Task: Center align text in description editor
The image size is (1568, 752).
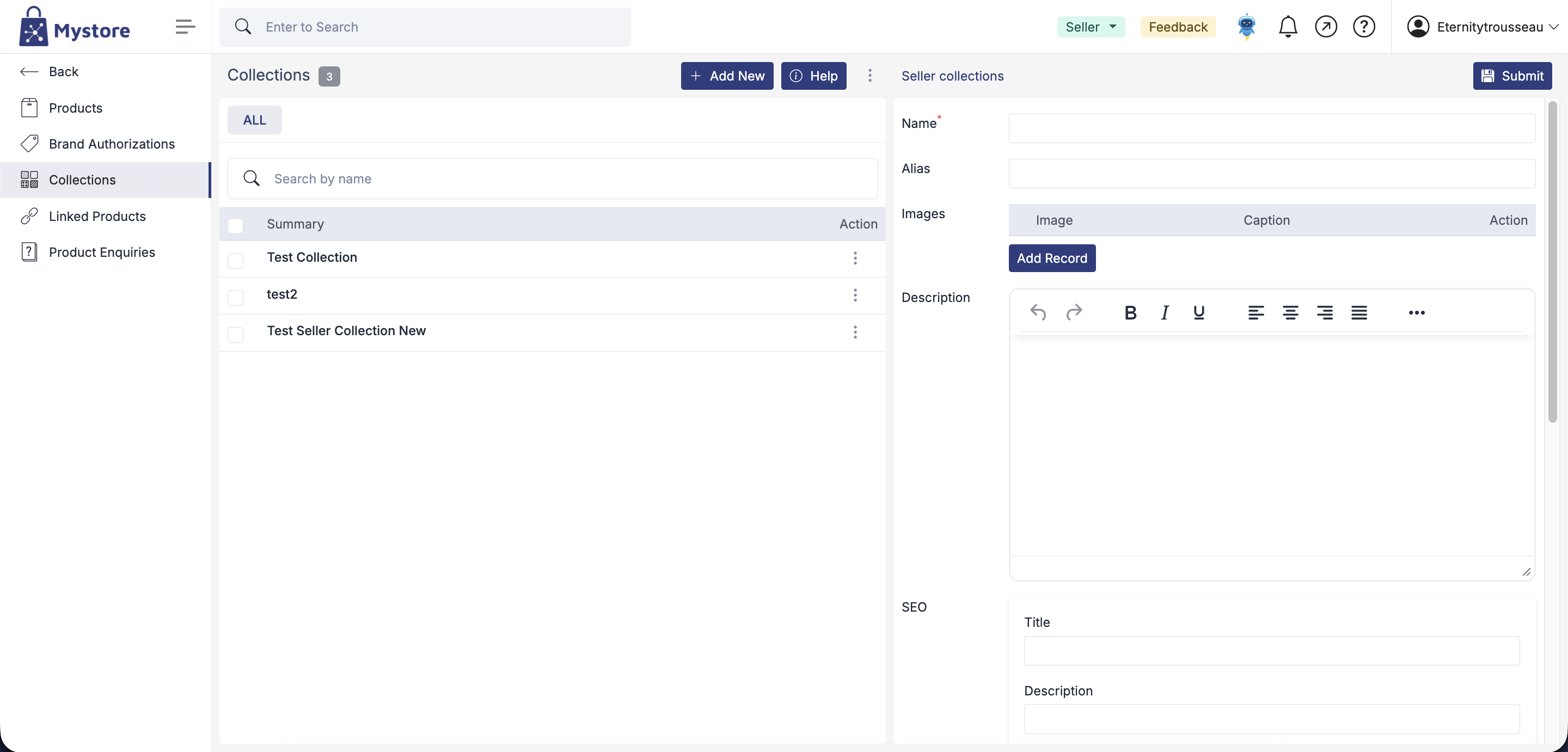Action: (x=1290, y=313)
